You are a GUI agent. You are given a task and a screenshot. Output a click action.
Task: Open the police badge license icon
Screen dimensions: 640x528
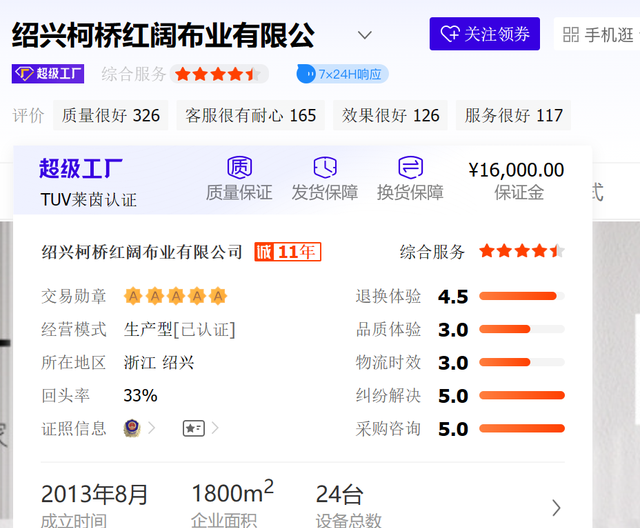pos(132,428)
